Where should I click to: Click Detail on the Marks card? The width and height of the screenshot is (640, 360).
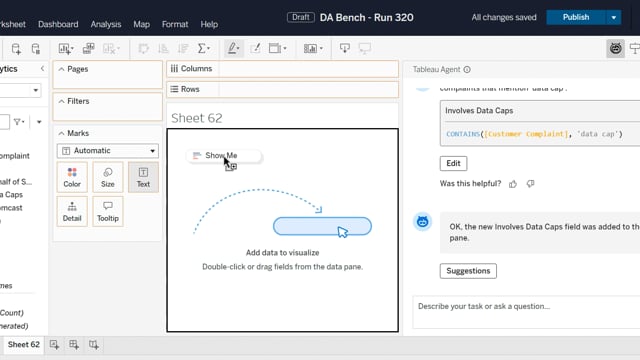tap(72, 211)
